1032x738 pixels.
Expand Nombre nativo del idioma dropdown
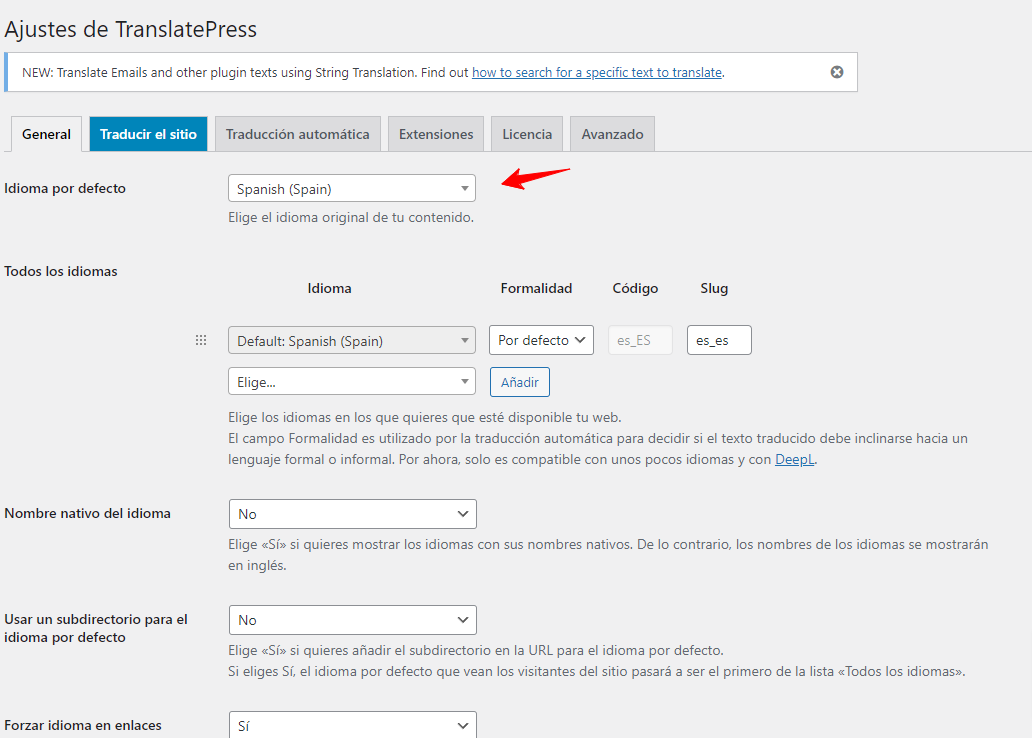(x=353, y=514)
